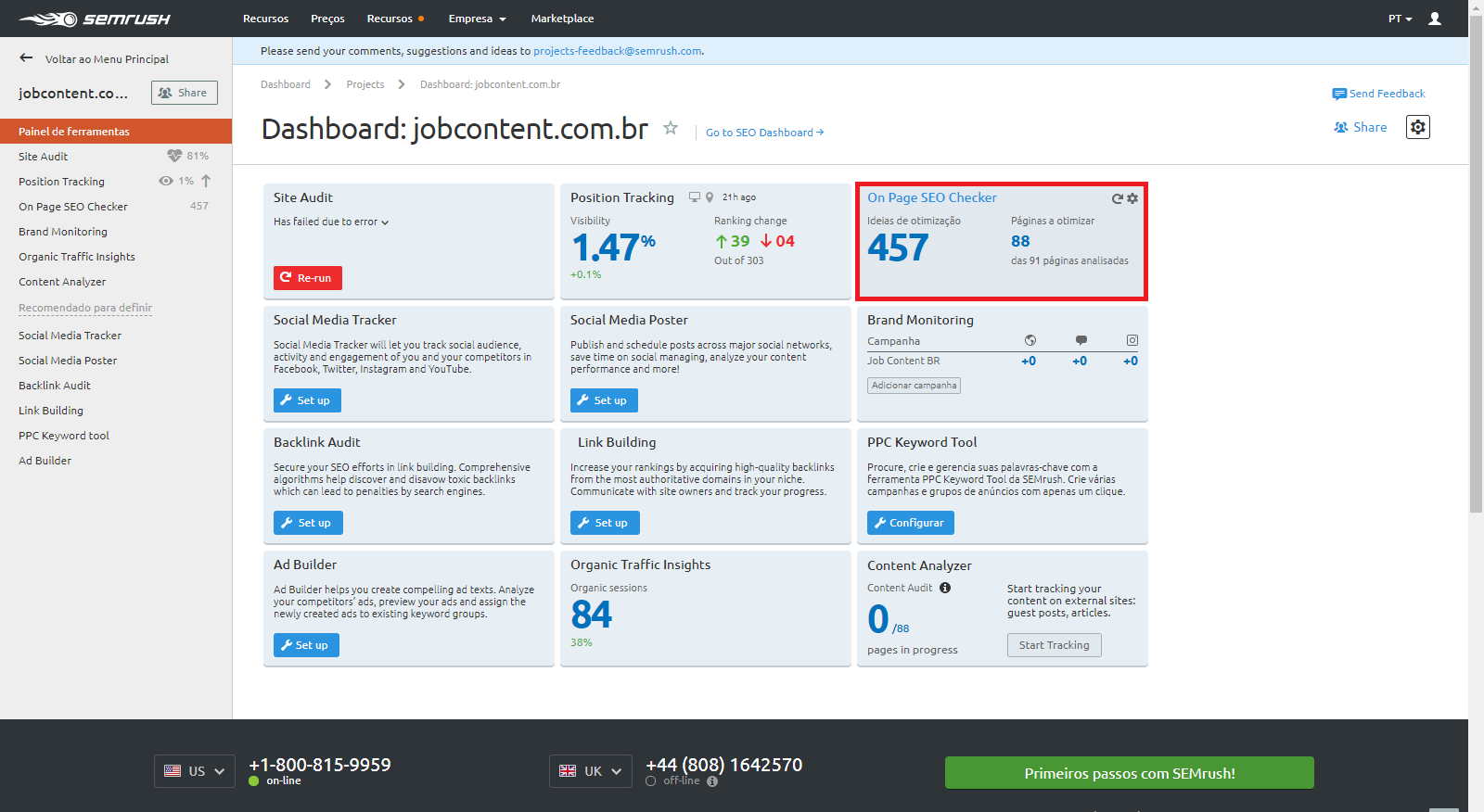
Task: Click Voltar ao Menu Principal link
Action: pos(107,58)
